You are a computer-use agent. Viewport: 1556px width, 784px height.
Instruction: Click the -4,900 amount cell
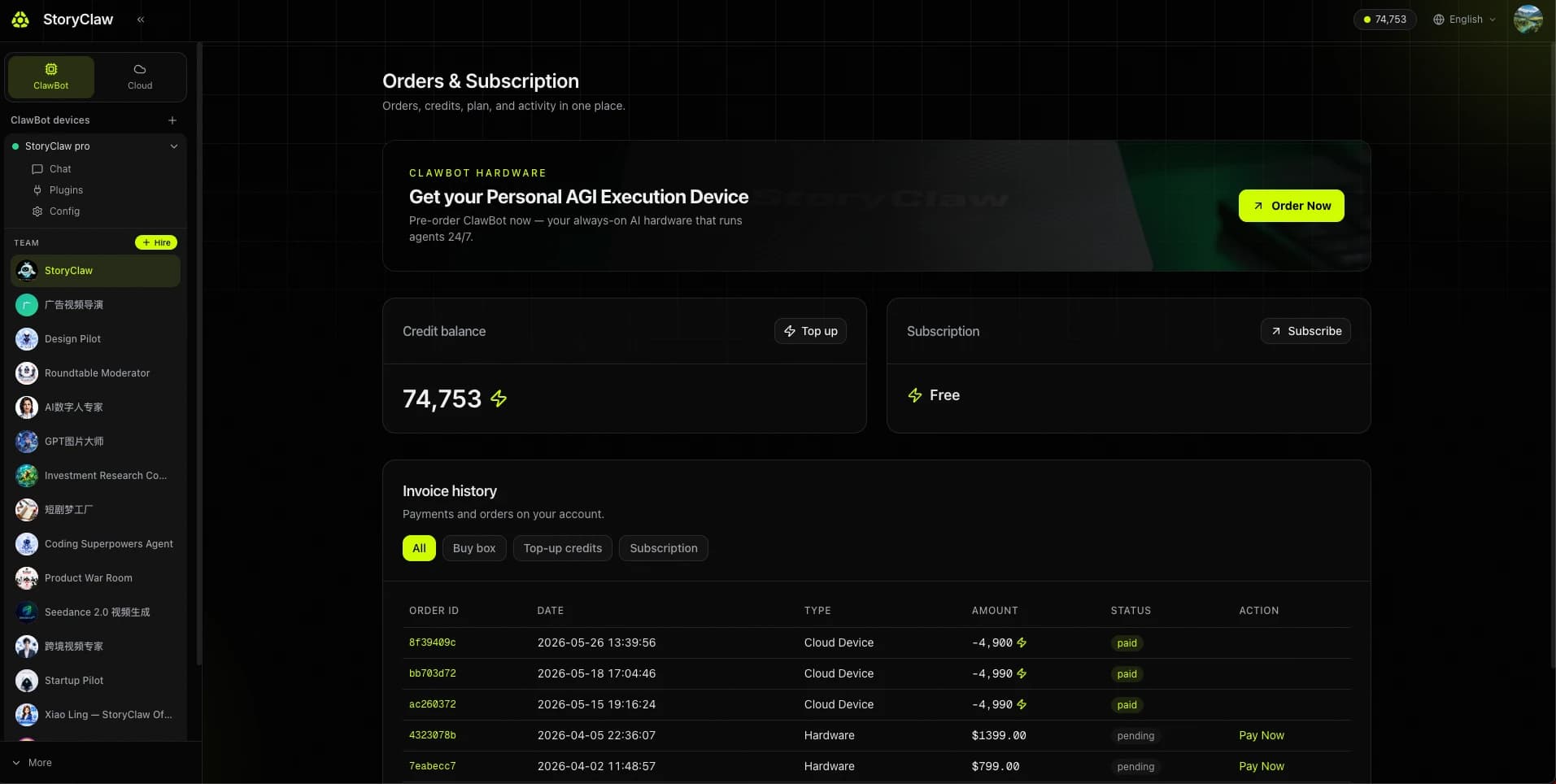pyautogui.click(x=999, y=642)
